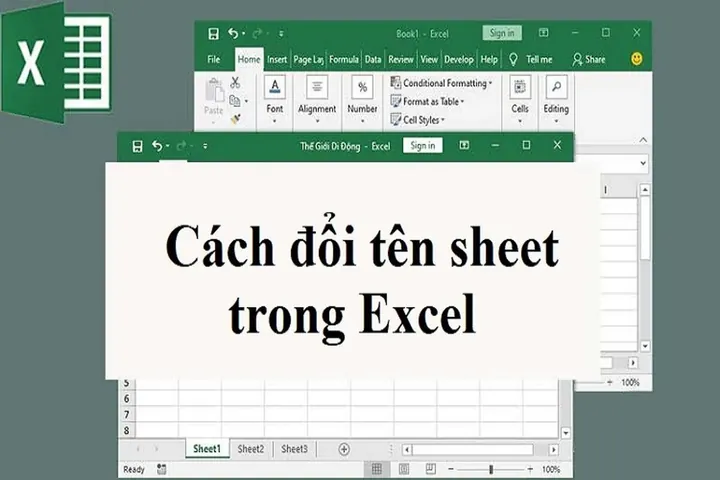720x480 pixels.
Task: Collapse the ribbon in Book1 window
Action: (643, 140)
